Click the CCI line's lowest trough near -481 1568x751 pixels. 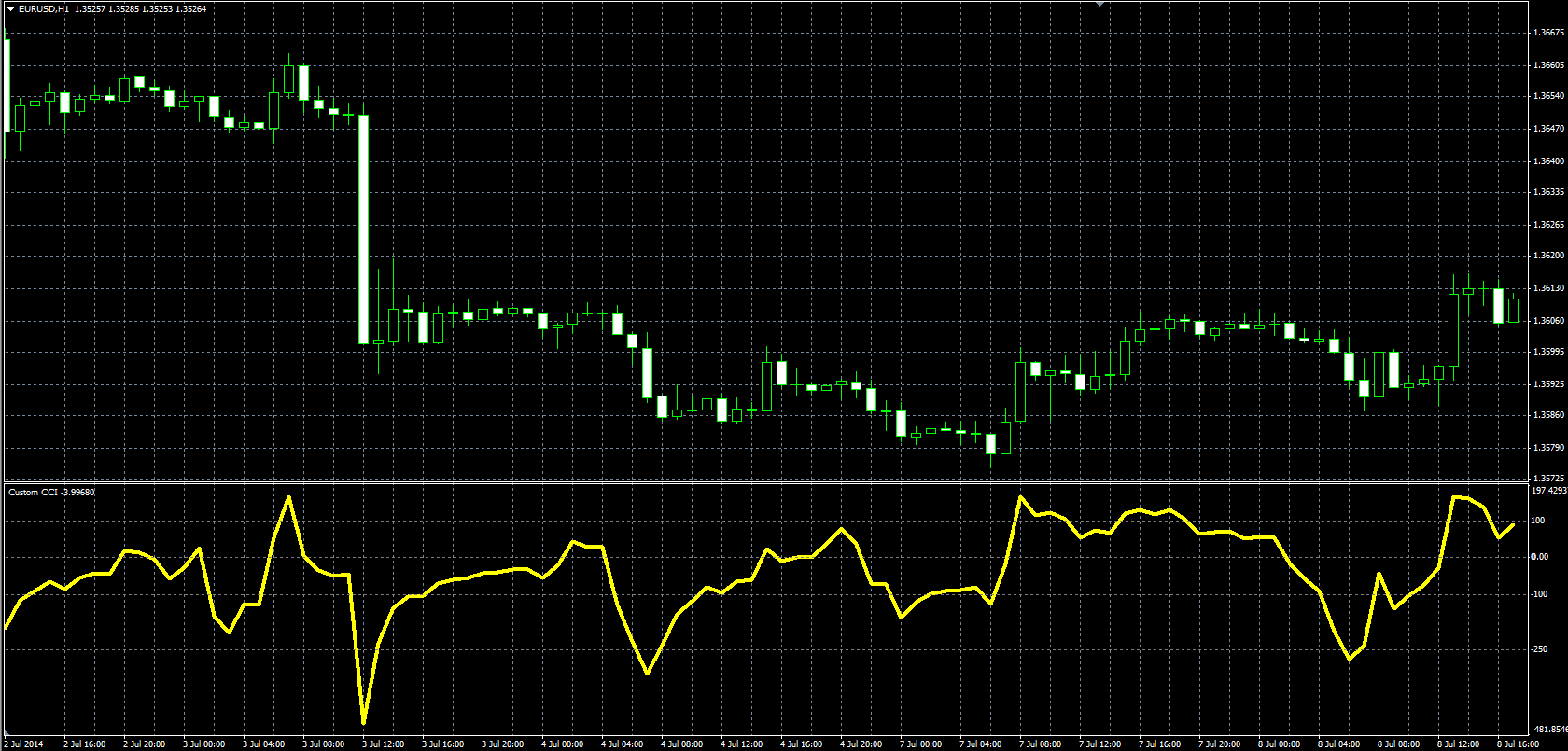[363, 721]
